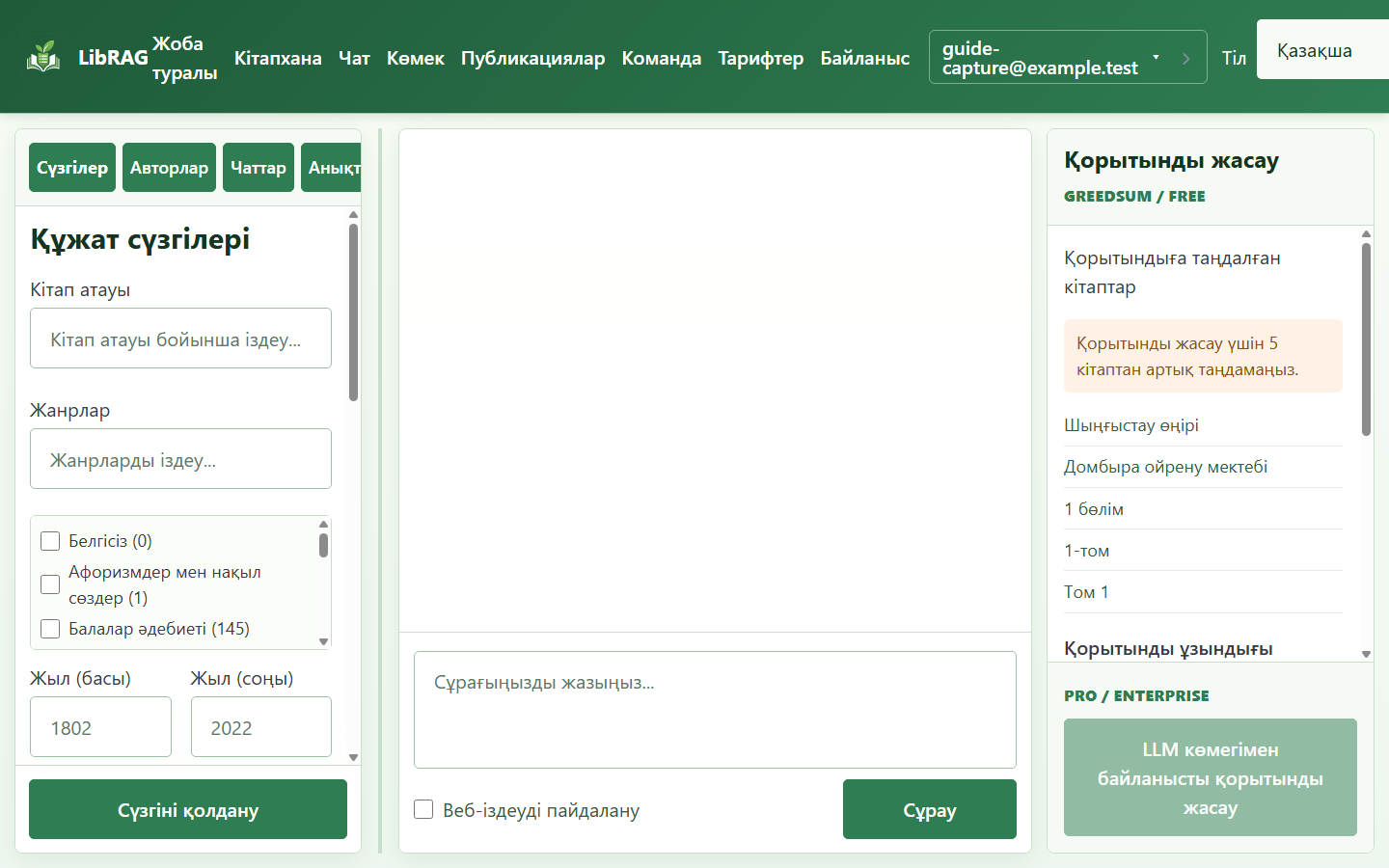Select the 1-том book entry
The image size is (1389, 868).
(x=1203, y=551)
